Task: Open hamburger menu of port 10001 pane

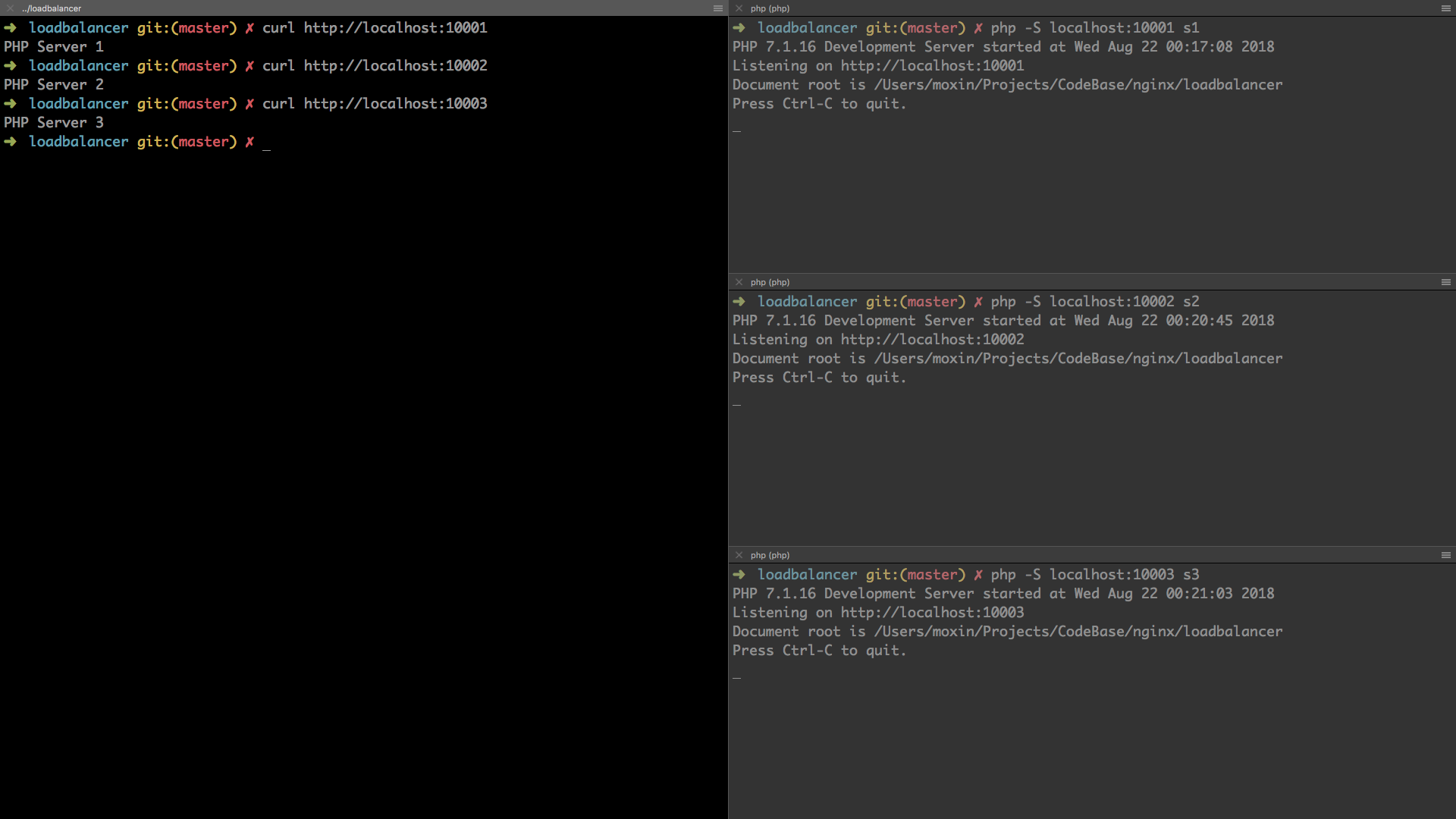Action: (x=1445, y=8)
